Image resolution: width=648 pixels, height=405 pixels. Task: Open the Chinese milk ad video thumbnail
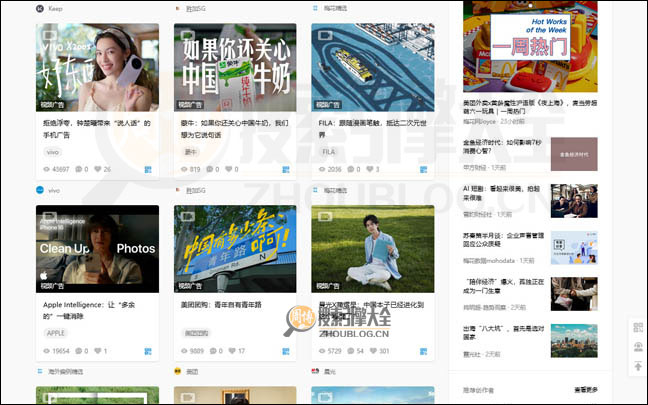pyautogui.click(x=235, y=67)
